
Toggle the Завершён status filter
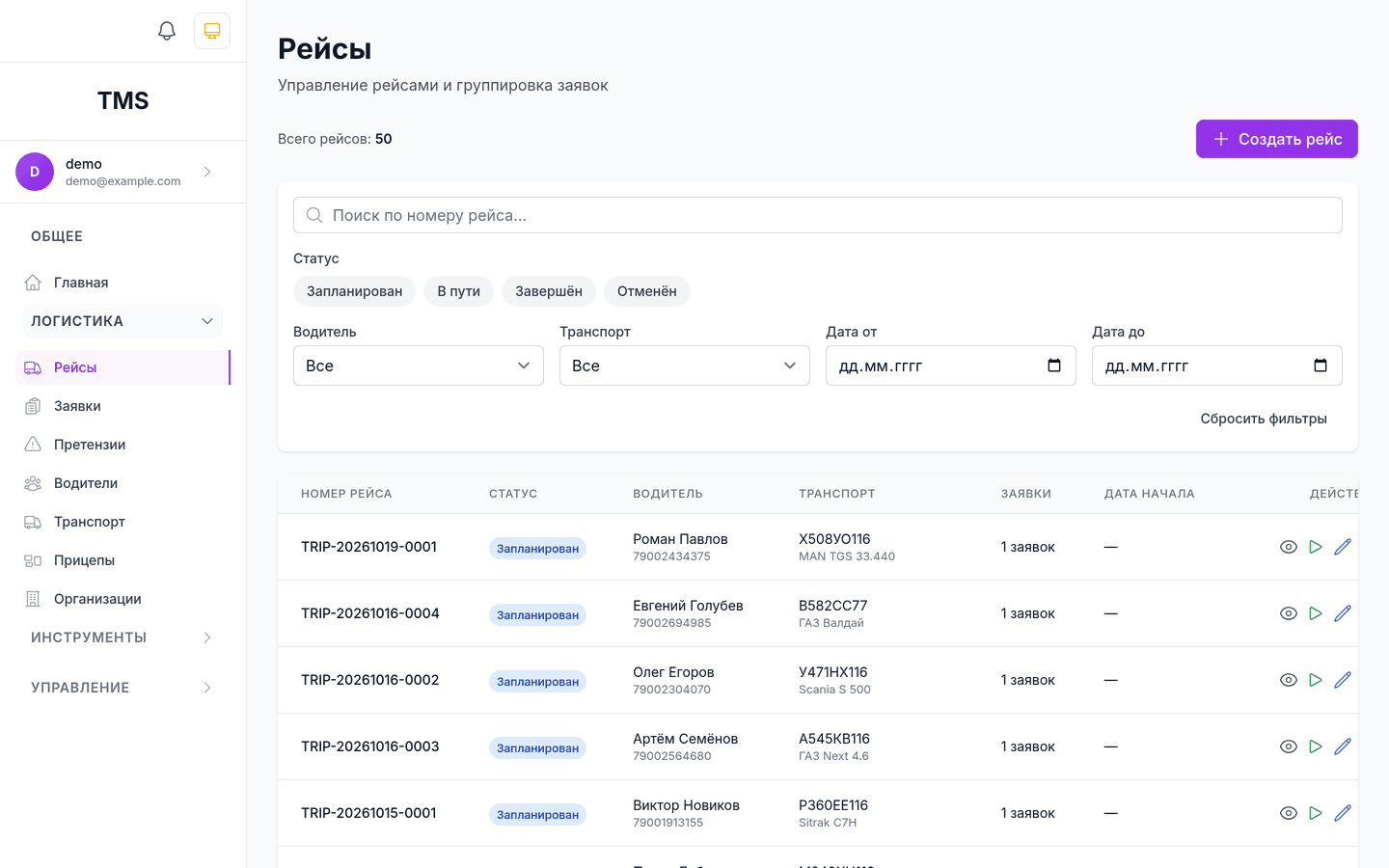point(549,291)
